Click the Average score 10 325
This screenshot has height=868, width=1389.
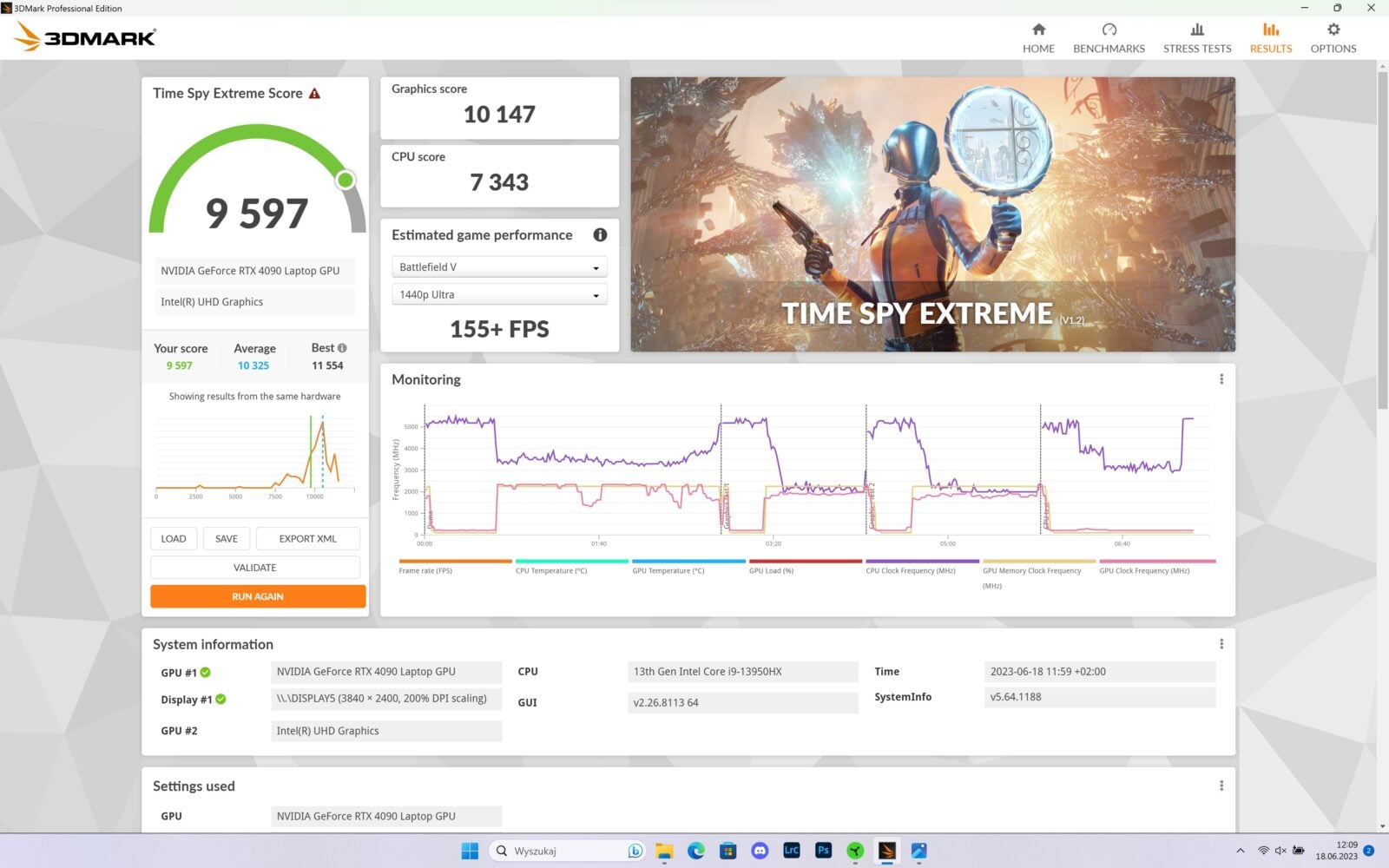point(253,365)
